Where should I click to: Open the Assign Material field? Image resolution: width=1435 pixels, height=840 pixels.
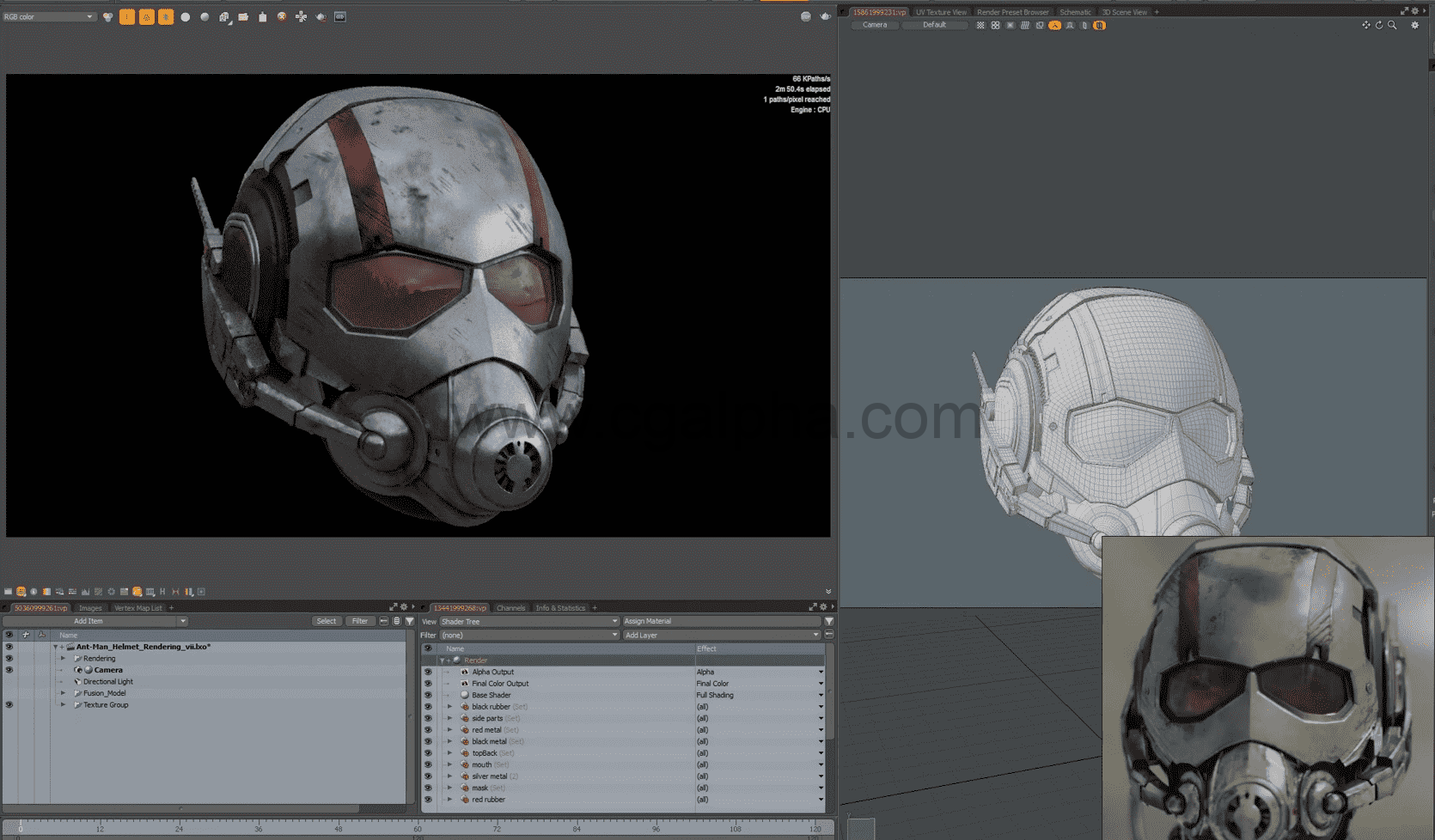click(721, 621)
